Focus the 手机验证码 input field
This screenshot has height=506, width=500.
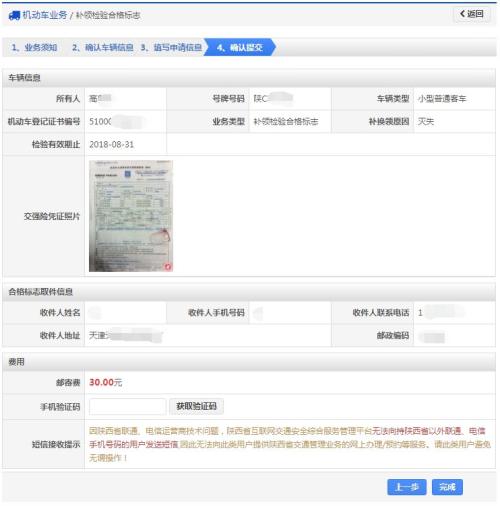click(x=127, y=407)
